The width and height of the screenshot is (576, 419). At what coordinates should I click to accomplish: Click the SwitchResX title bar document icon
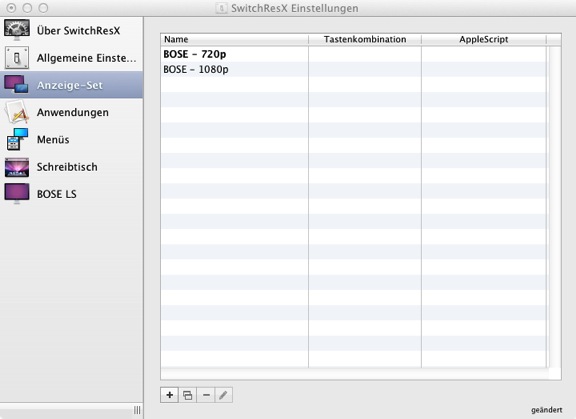pyautogui.click(x=221, y=8)
